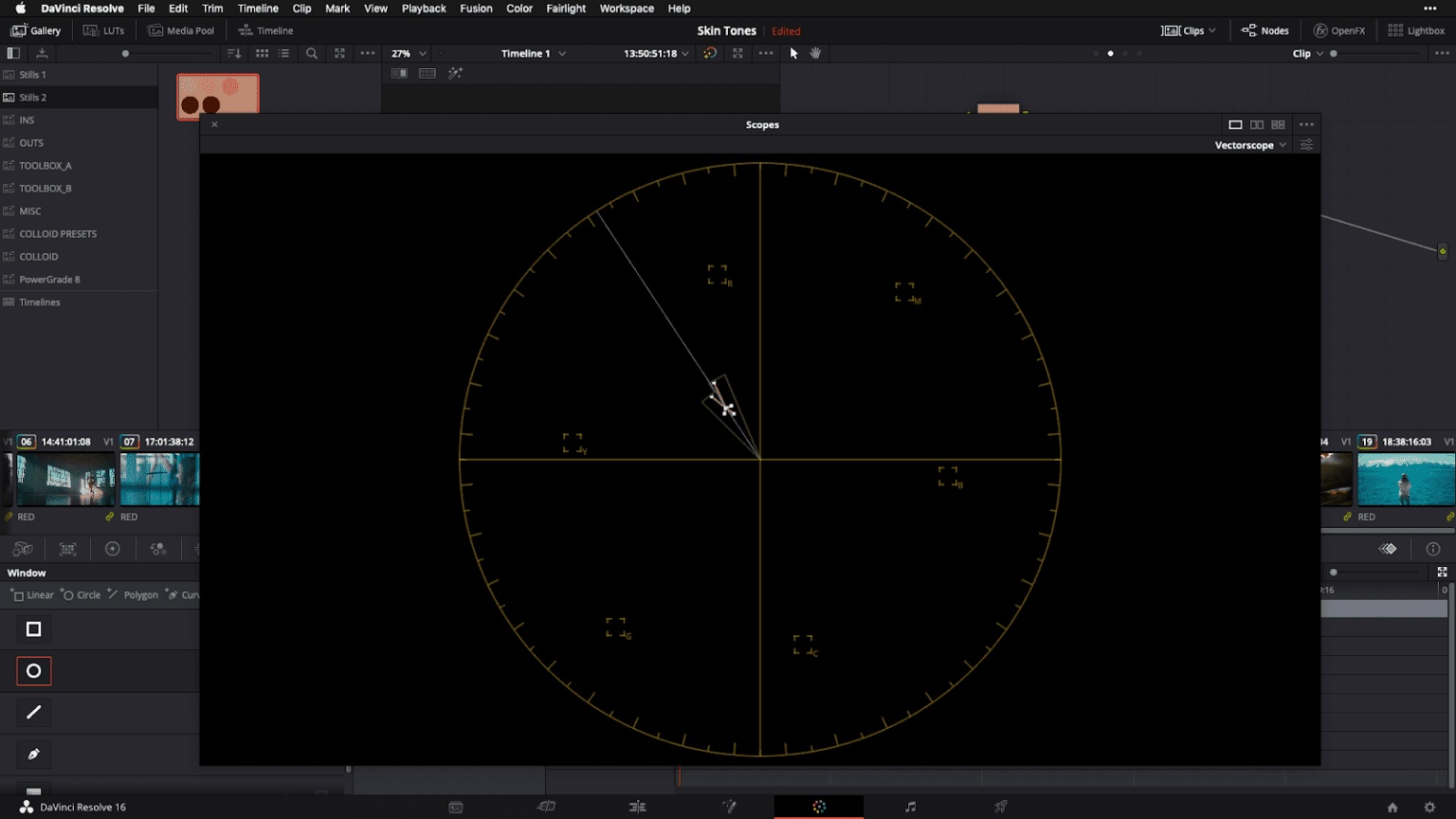Switch to the Edit page
This screenshot has width=1456, height=819.
[637, 807]
